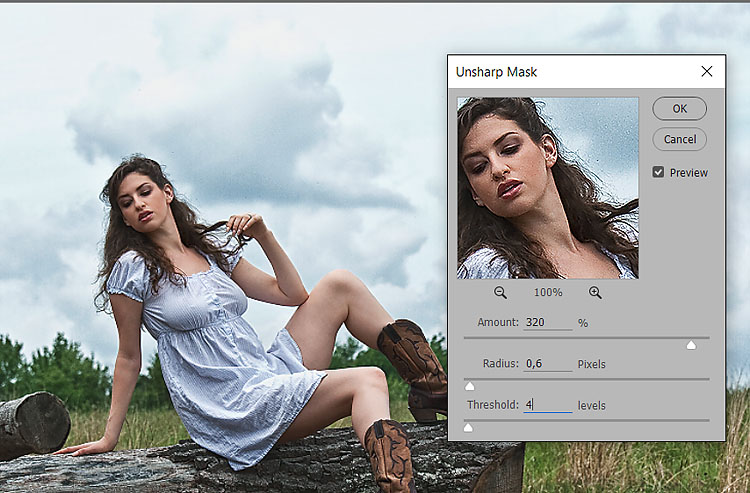This screenshot has width=750, height=493.
Task: Close the Unsharp Mask dialog
Action: tap(706, 72)
